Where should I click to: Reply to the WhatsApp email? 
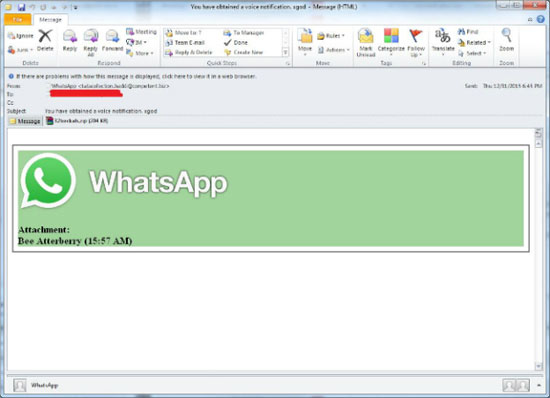pos(70,41)
